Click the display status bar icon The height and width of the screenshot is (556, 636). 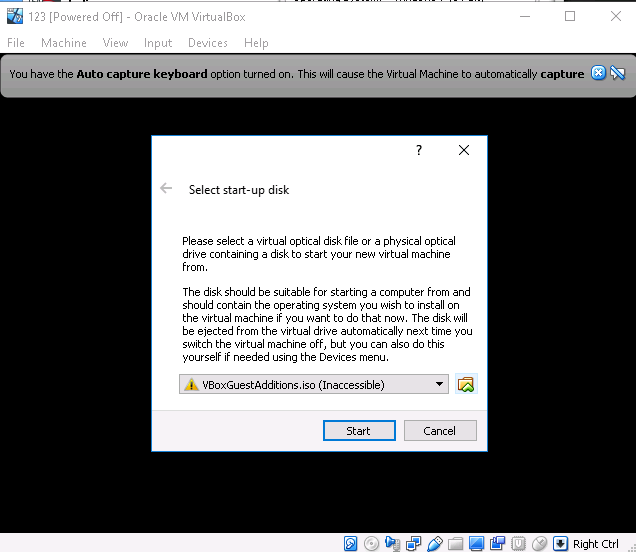477,544
